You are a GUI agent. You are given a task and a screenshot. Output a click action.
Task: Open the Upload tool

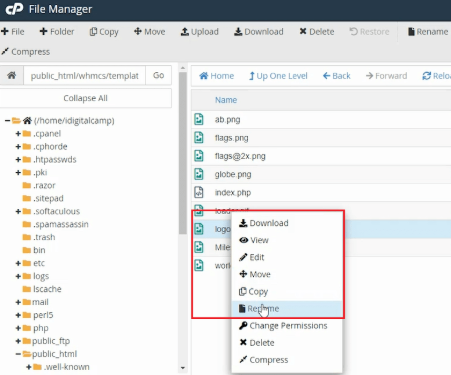tap(199, 32)
